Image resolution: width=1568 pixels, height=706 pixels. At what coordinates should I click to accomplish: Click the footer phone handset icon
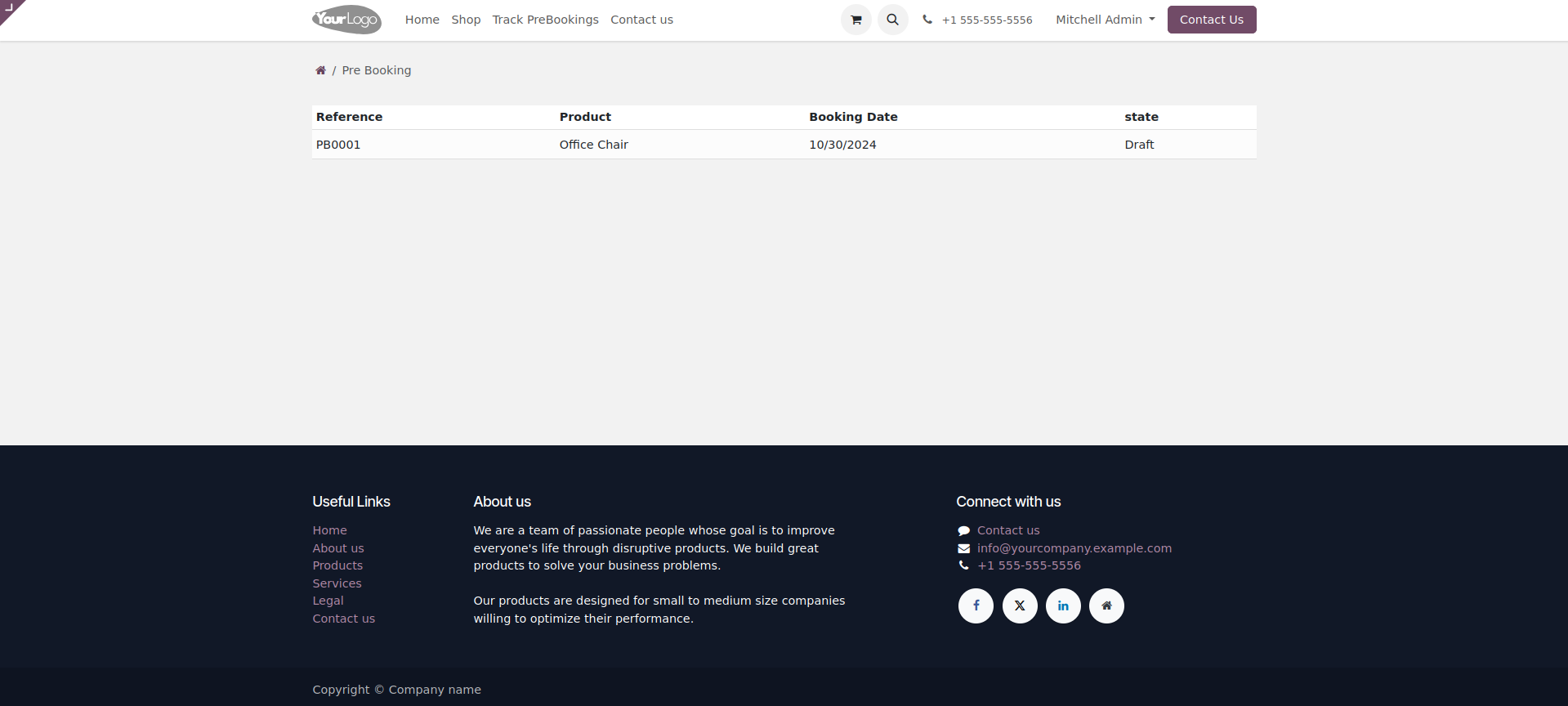point(964,565)
